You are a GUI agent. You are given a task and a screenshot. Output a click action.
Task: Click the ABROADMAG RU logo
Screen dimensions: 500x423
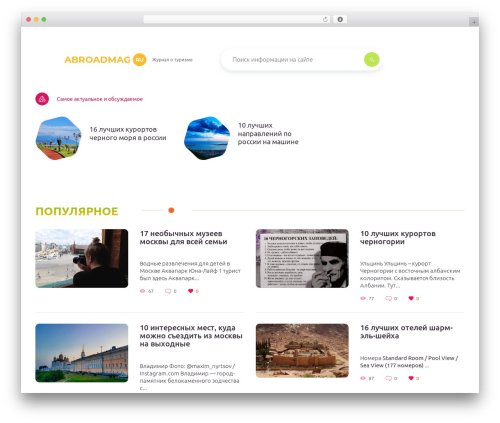pyautogui.click(x=105, y=60)
